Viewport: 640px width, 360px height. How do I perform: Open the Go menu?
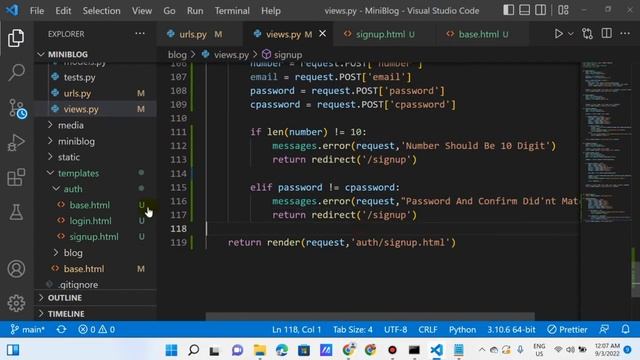[x=169, y=11]
